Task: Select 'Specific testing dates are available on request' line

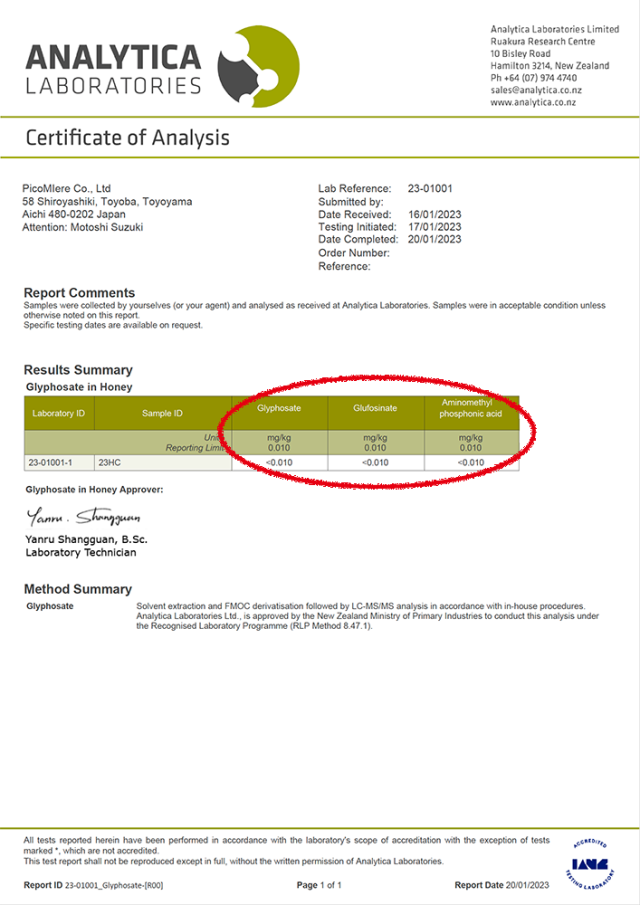Action: tap(113, 326)
